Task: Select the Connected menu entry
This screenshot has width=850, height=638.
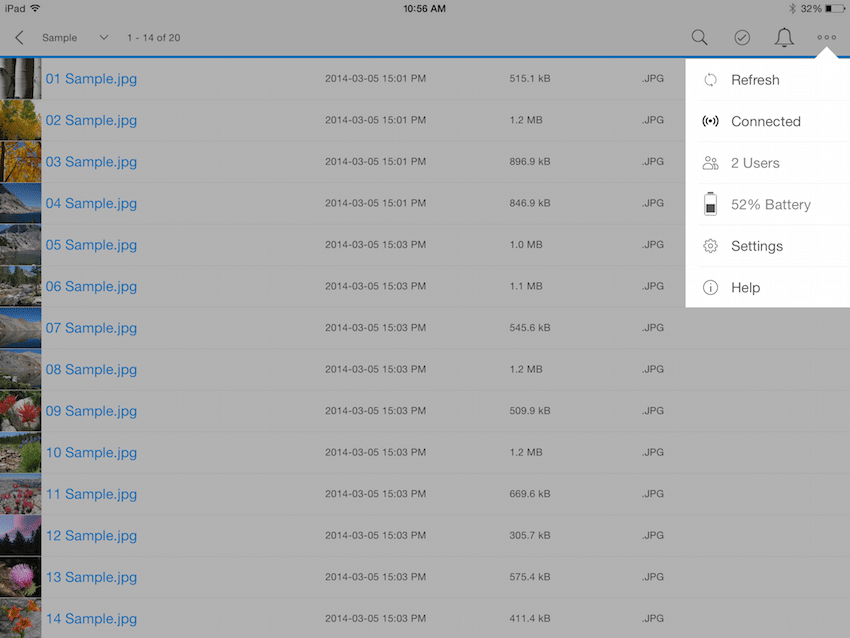Action: pos(768,121)
